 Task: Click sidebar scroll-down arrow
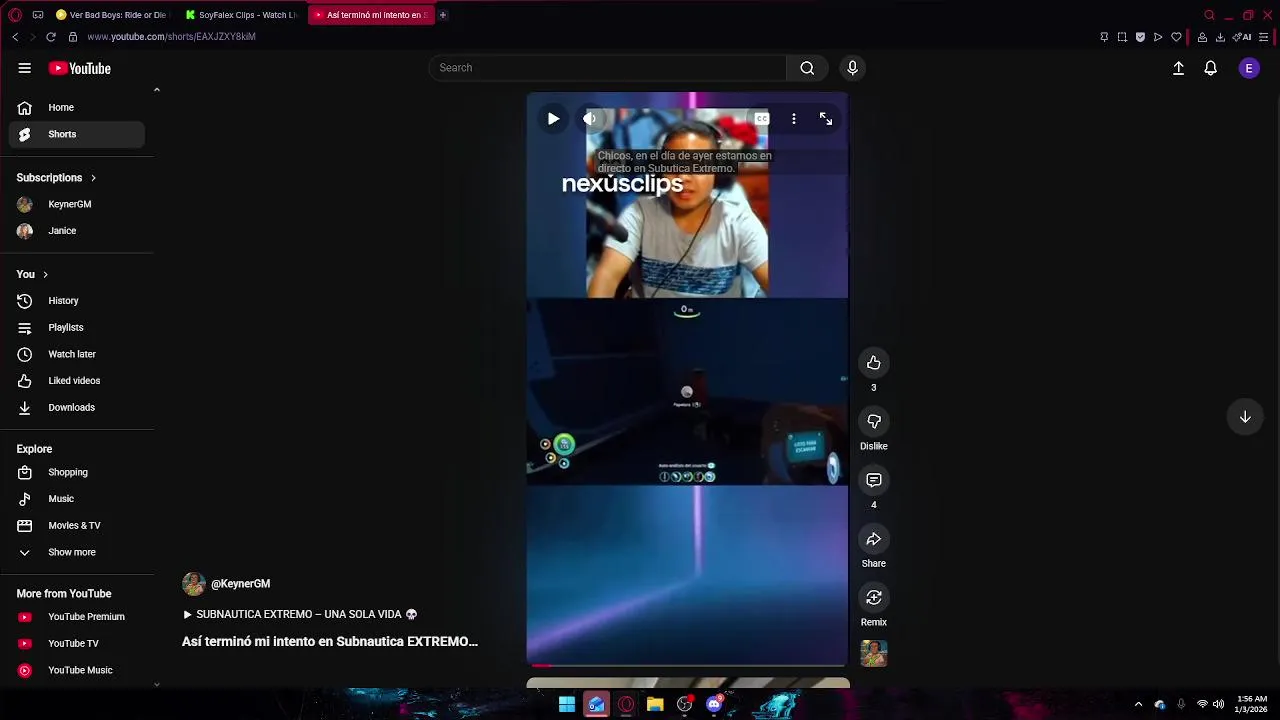point(156,685)
